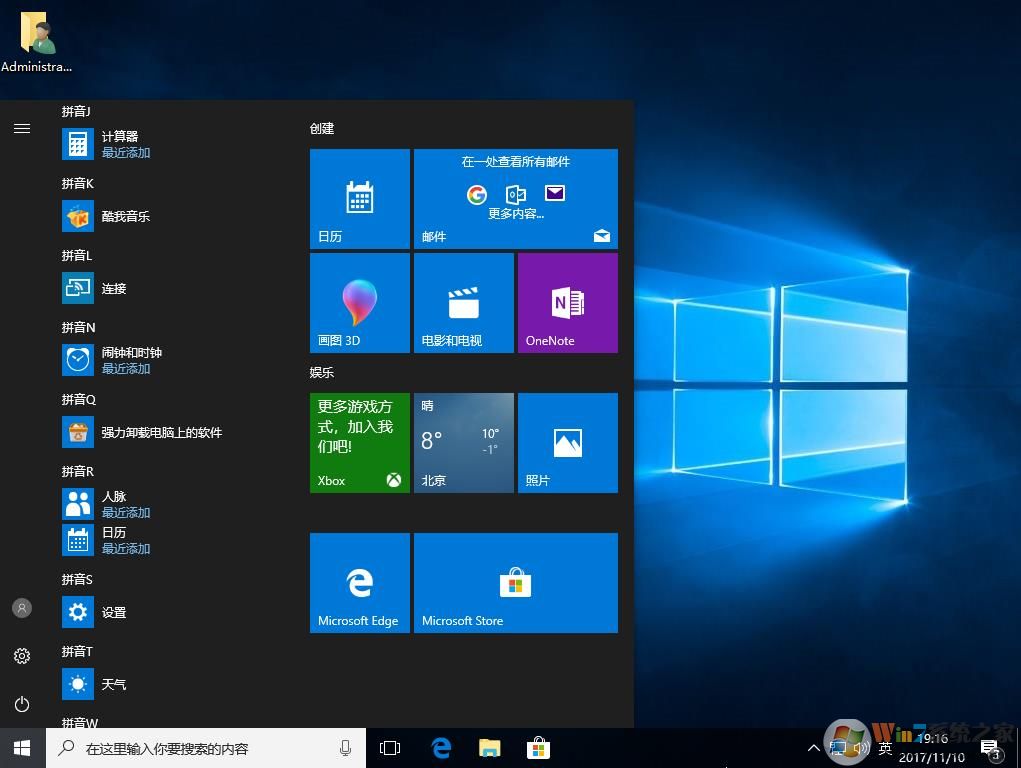Click the microphone icon in search box
1021x768 pixels.
(x=346, y=748)
